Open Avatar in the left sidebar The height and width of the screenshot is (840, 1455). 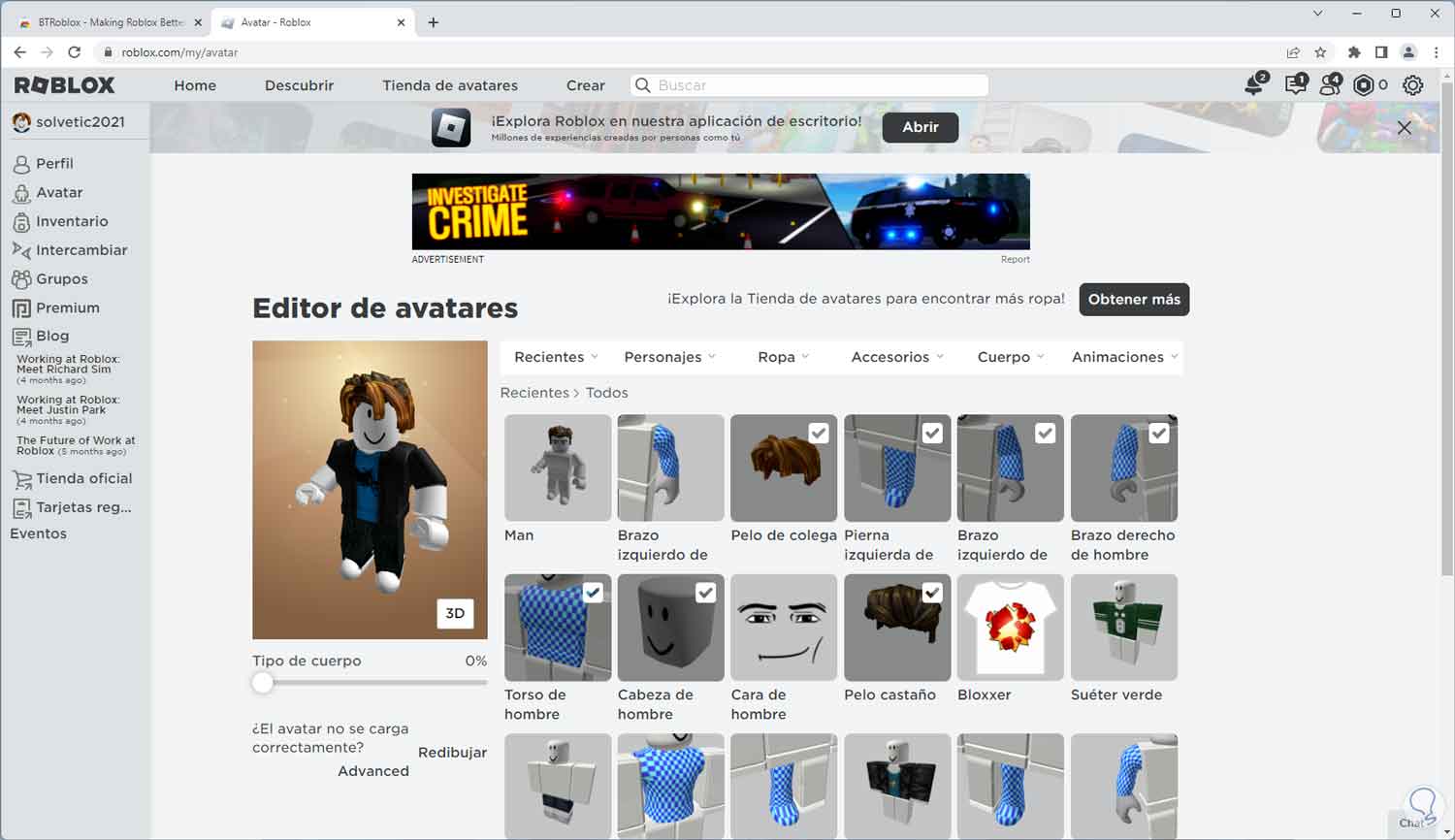click(x=59, y=193)
